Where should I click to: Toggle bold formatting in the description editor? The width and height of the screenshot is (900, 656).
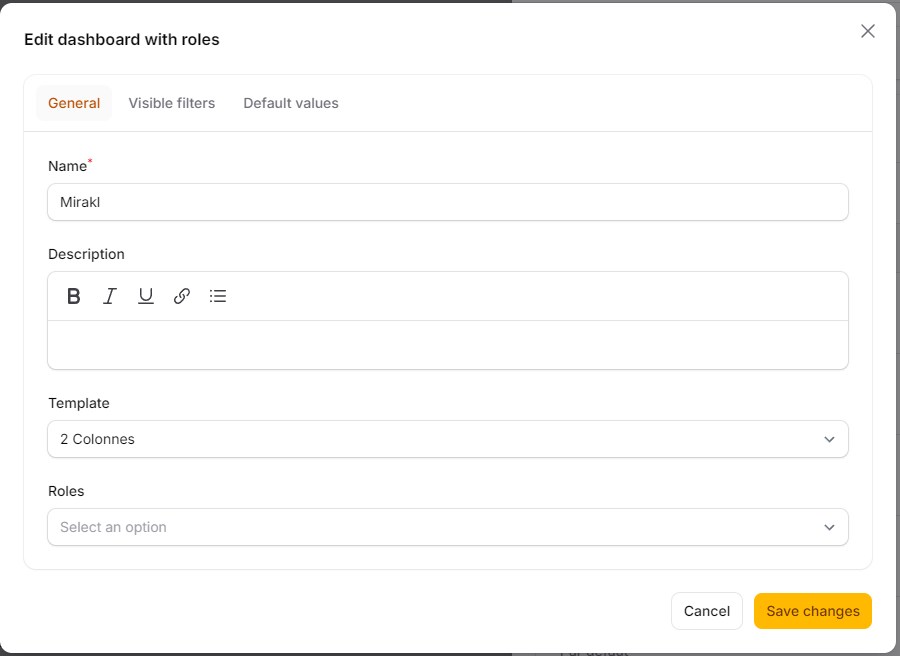[x=73, y=295]
